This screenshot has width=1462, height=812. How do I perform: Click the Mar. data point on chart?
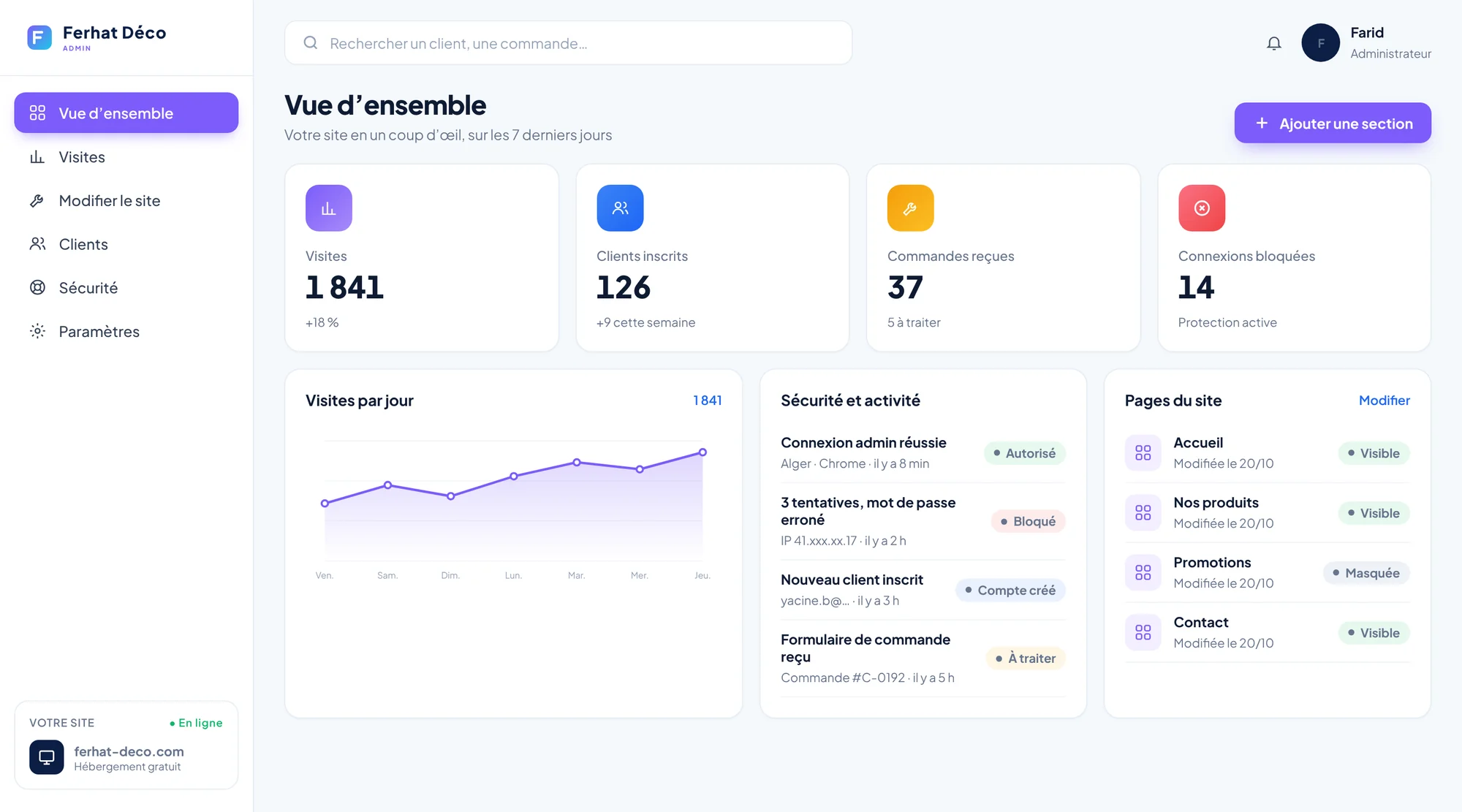(x=577, y=462)
